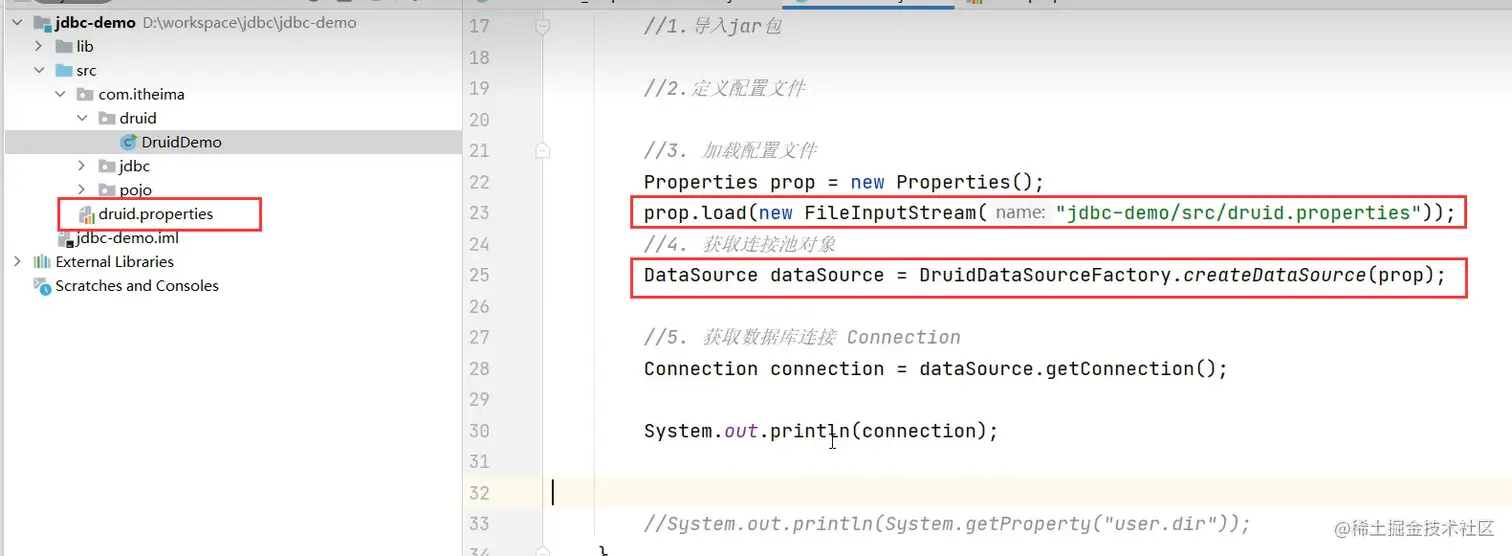The image size is (1512, 556).
Task: Click line number 23 in gutter
Action: pyautogui.click(x=479, y=213)
